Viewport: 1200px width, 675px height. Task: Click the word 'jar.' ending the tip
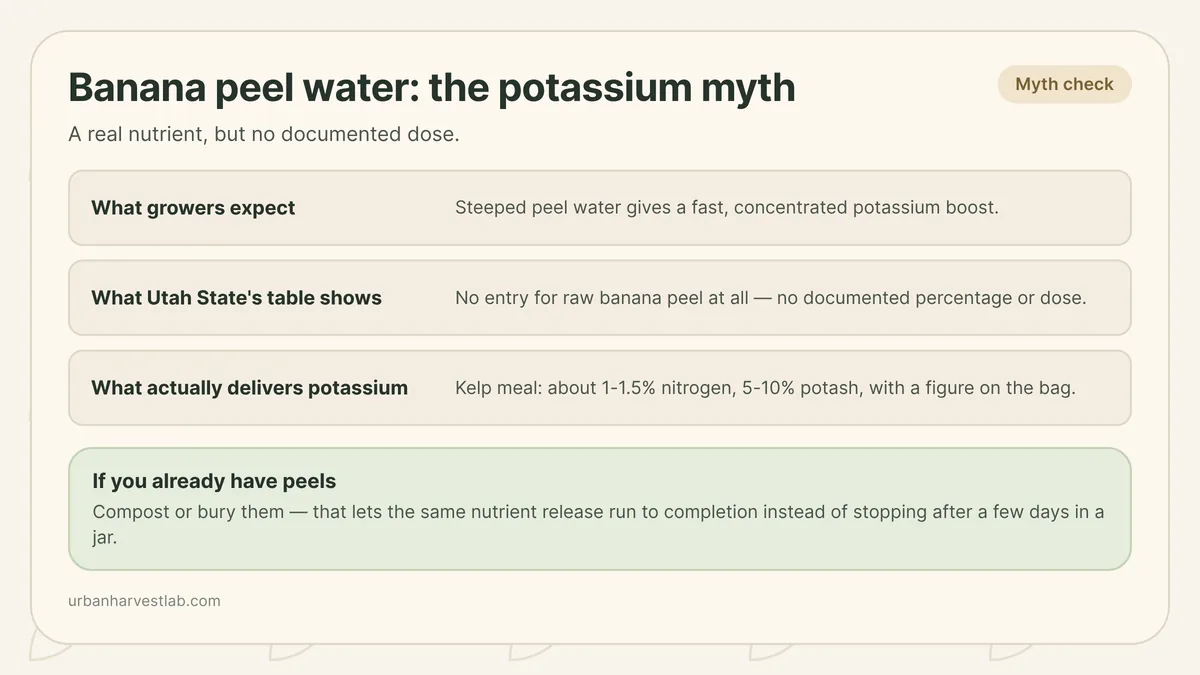pos(104,537)
